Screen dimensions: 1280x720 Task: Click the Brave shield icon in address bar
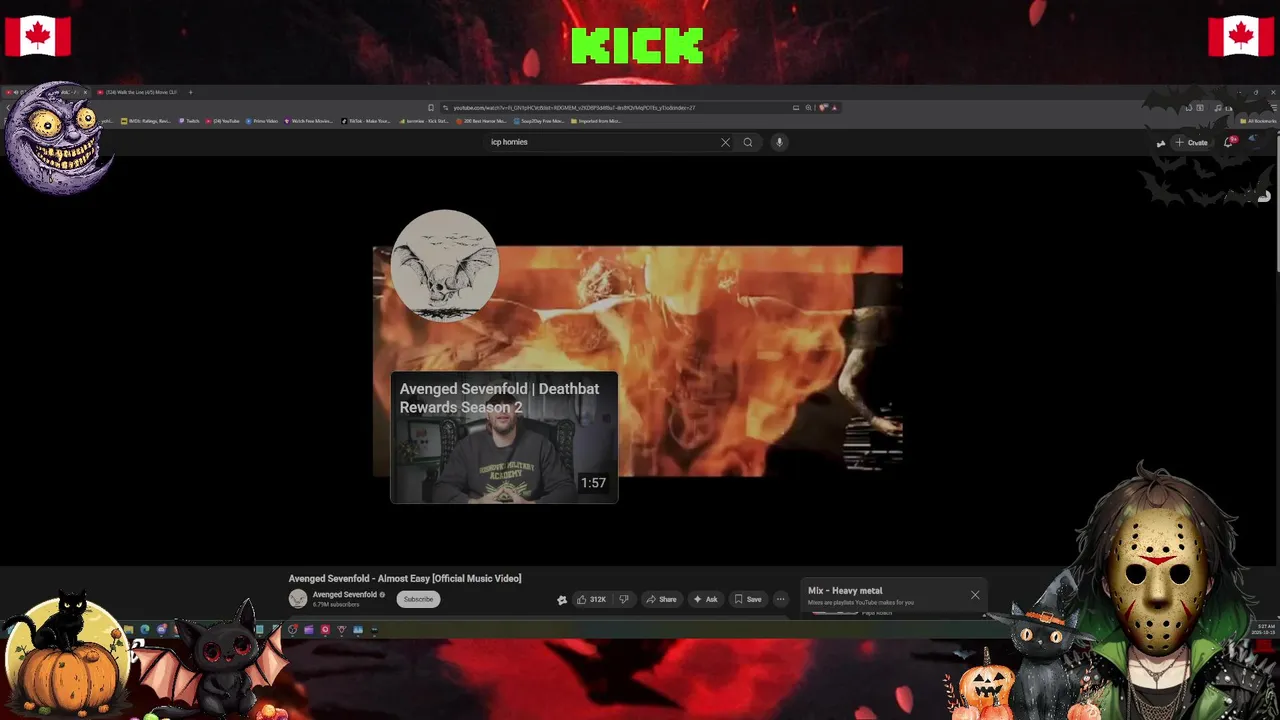tap(823, 108)
